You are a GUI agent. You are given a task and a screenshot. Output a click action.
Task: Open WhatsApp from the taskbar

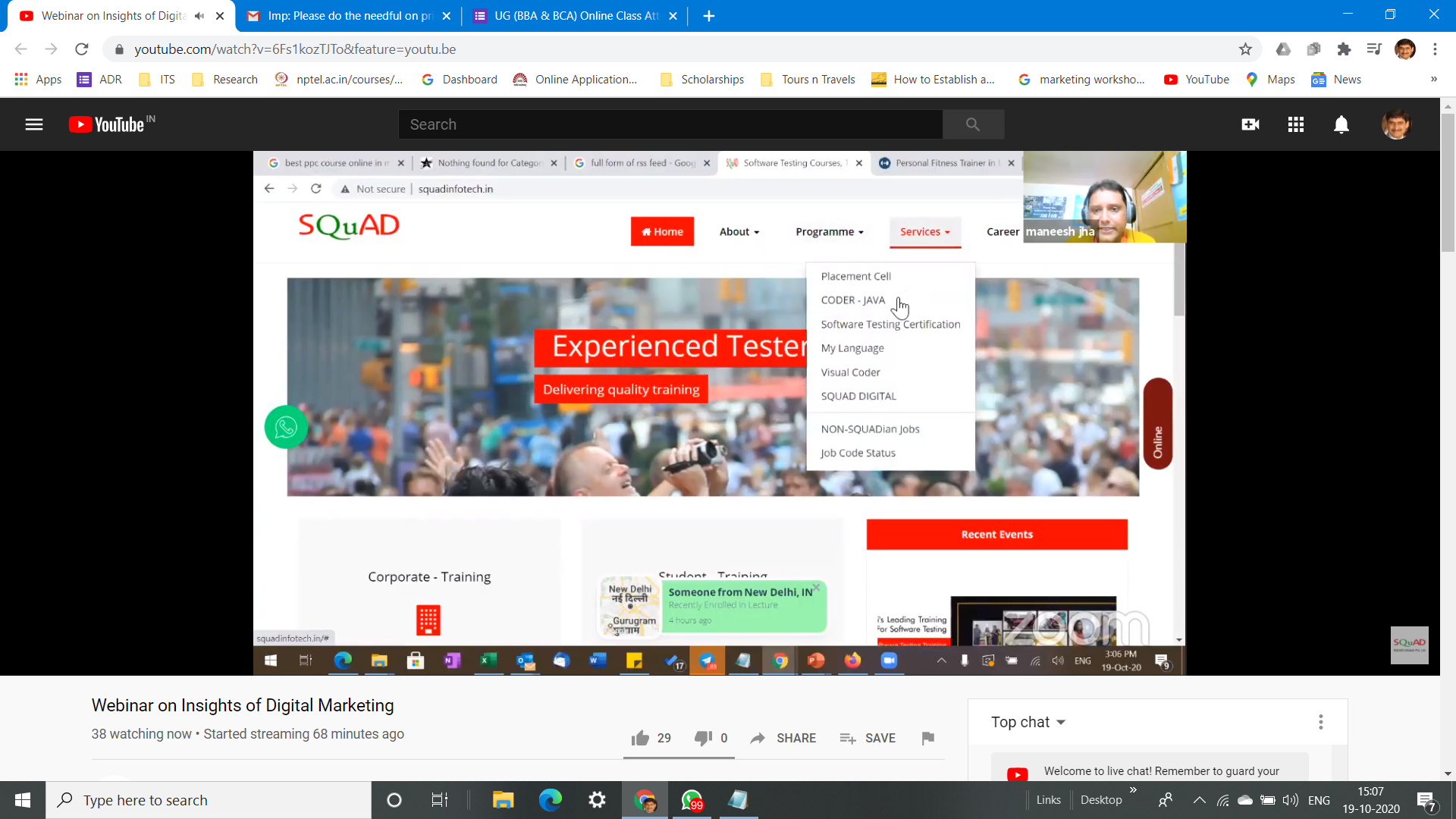pyautogui.click(x=692, y=800)
